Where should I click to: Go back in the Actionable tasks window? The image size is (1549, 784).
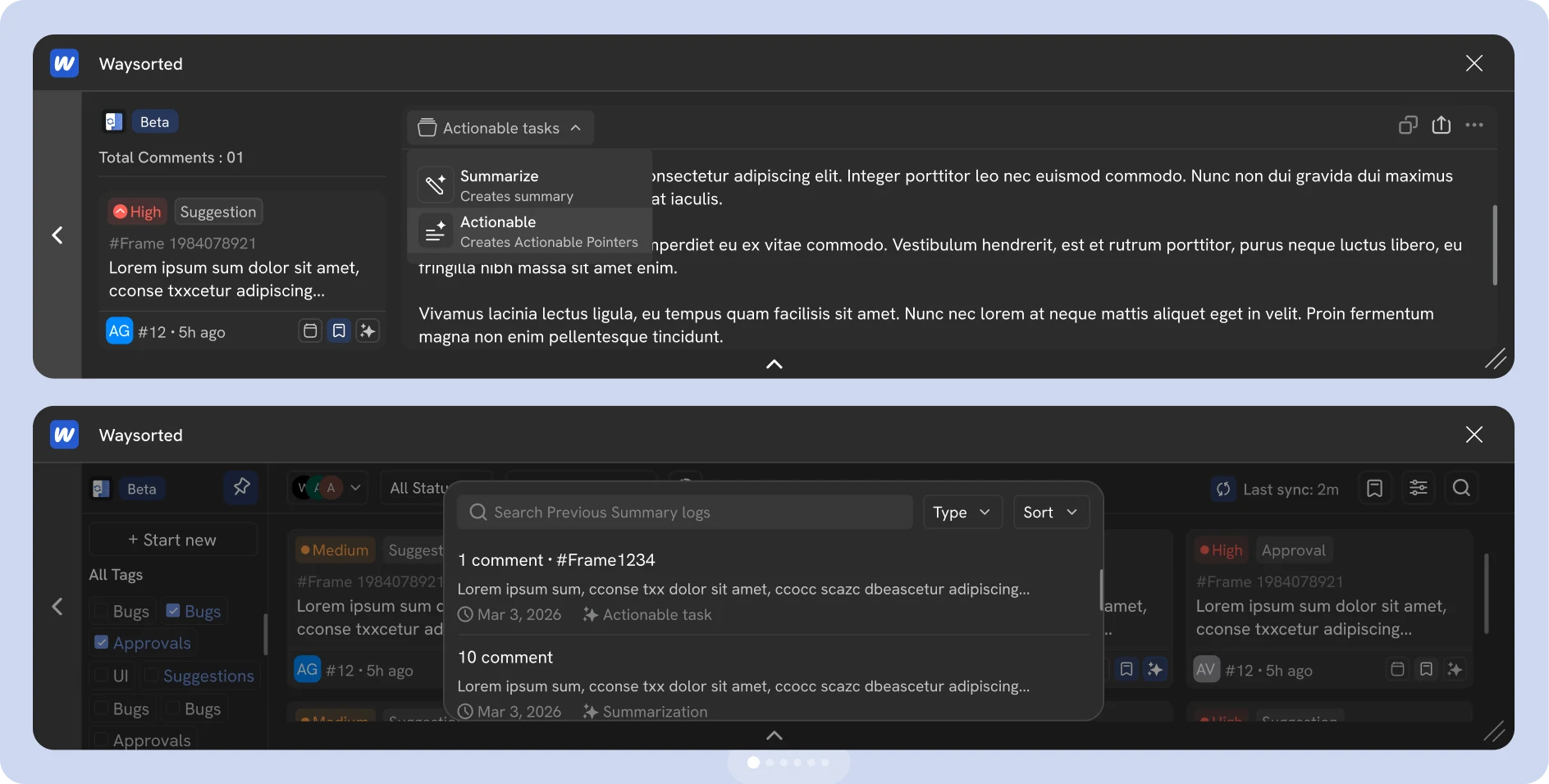57,235
